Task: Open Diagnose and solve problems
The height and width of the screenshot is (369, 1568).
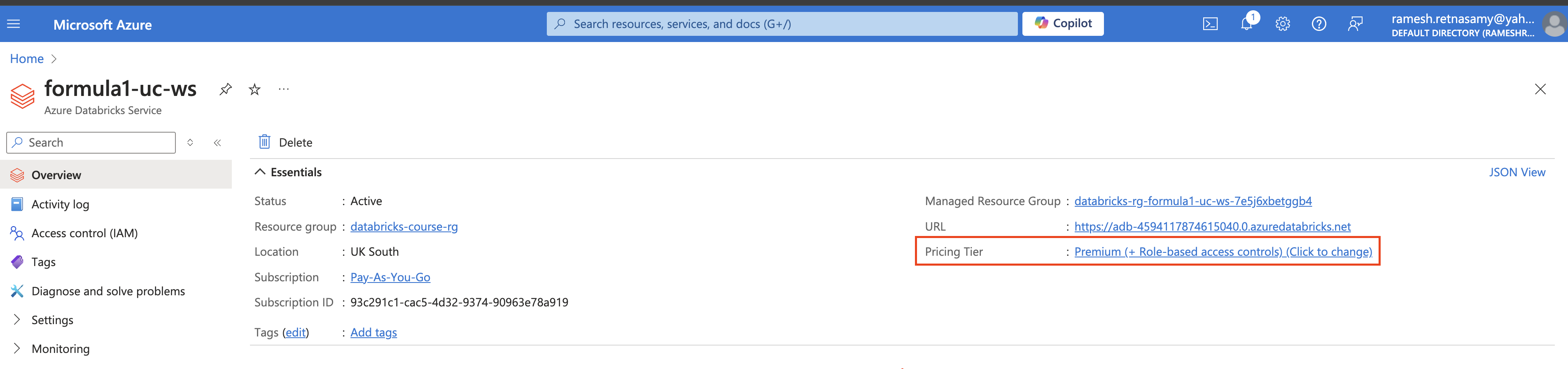Action: pyautogui.click(x=108, y=291)
